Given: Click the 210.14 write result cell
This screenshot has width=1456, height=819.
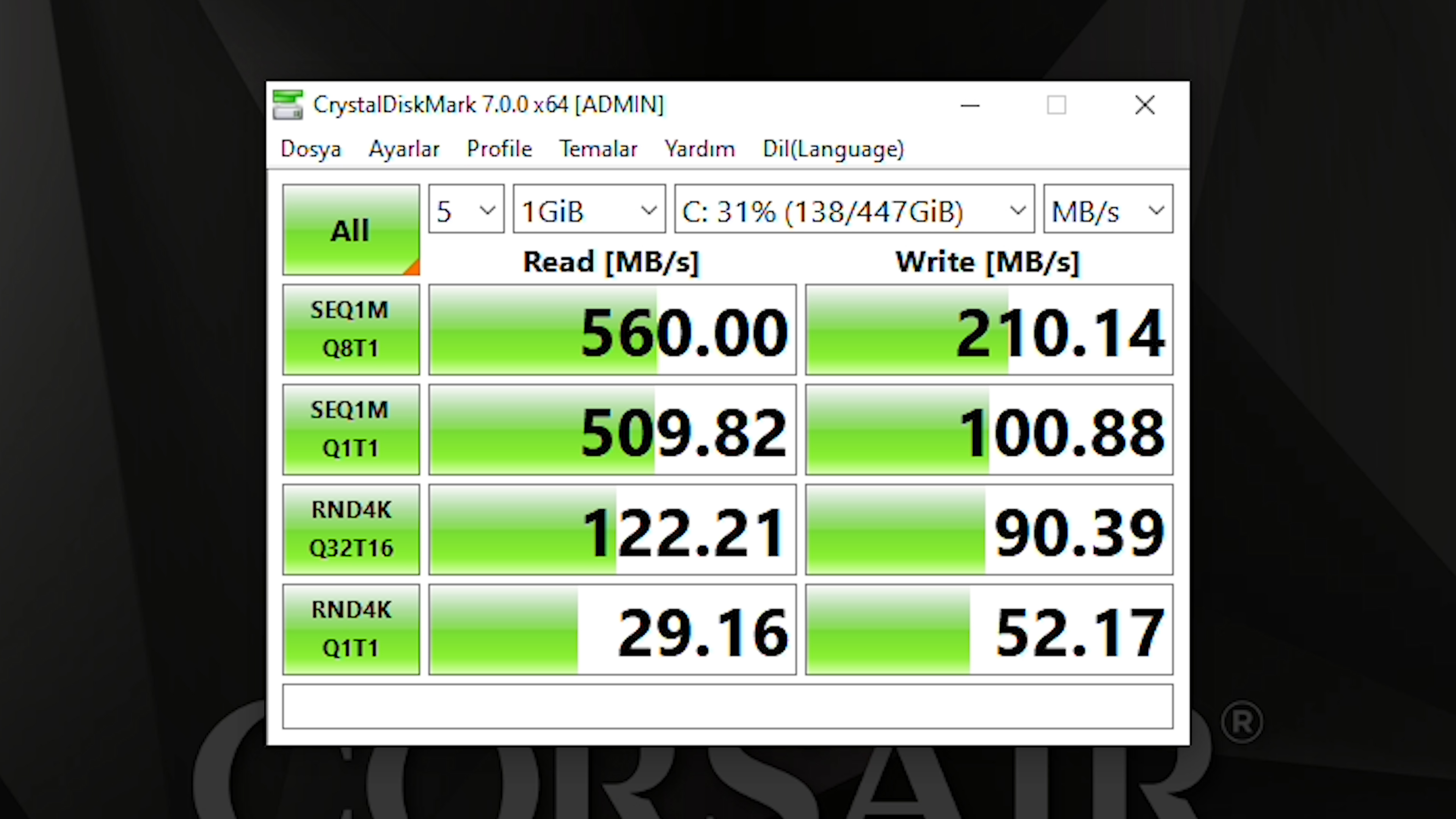Looking at the screenshot, I should click(x=989, y=329).
